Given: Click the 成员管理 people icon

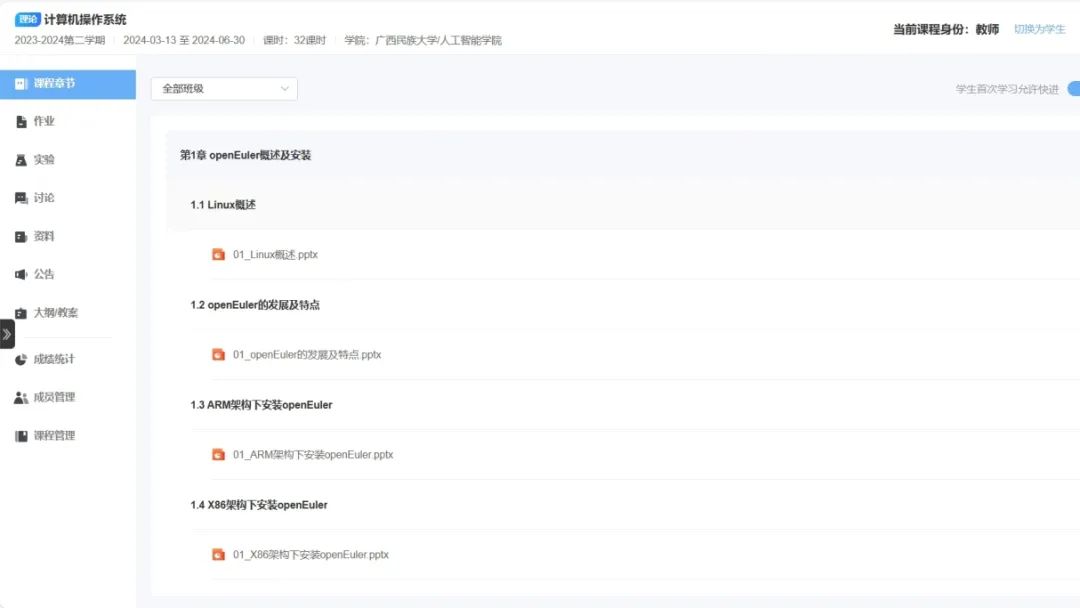Looking at the screenshot, I should [21, 398].
